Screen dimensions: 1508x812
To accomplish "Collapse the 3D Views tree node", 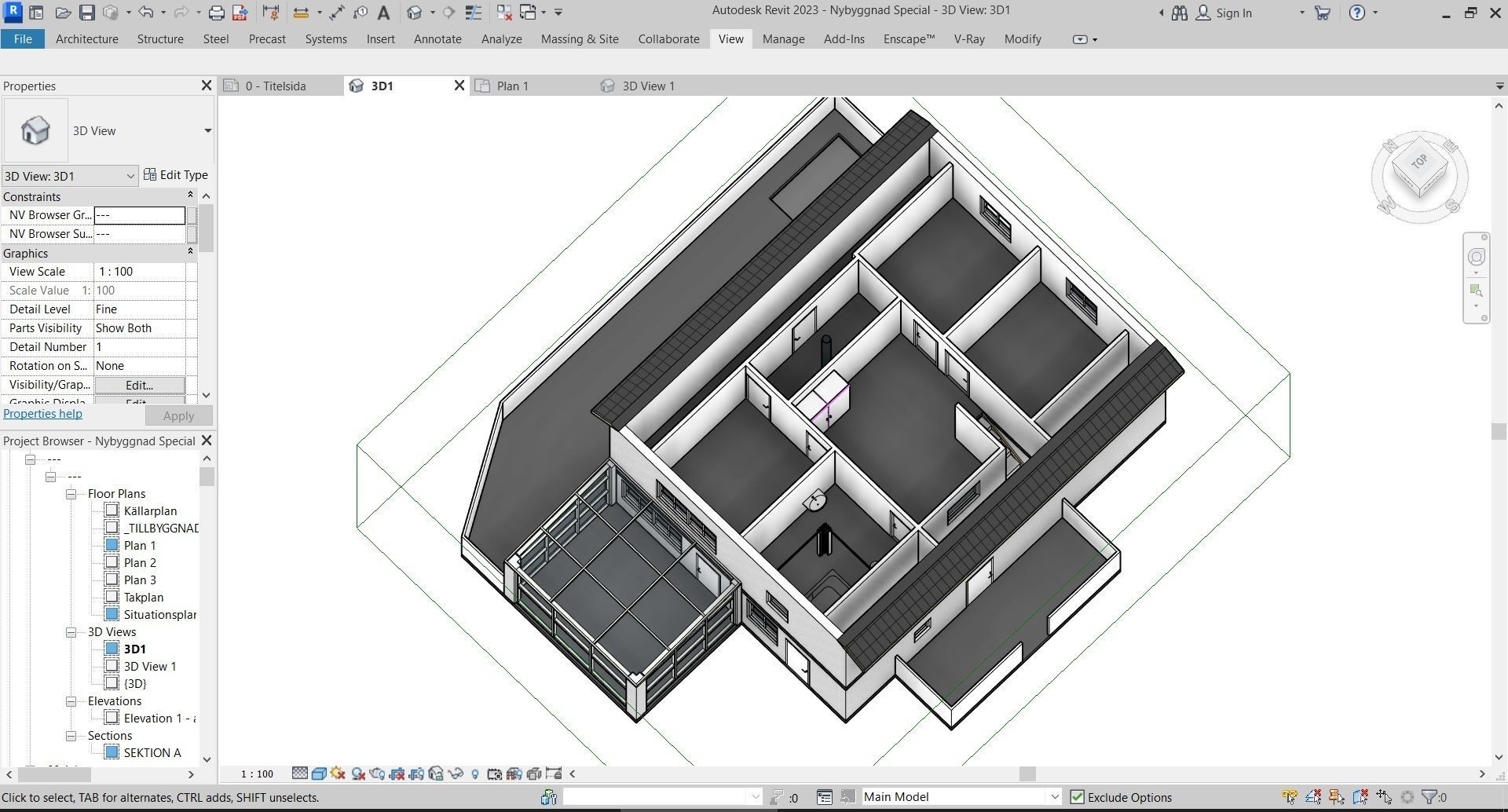I will (71, 632).
